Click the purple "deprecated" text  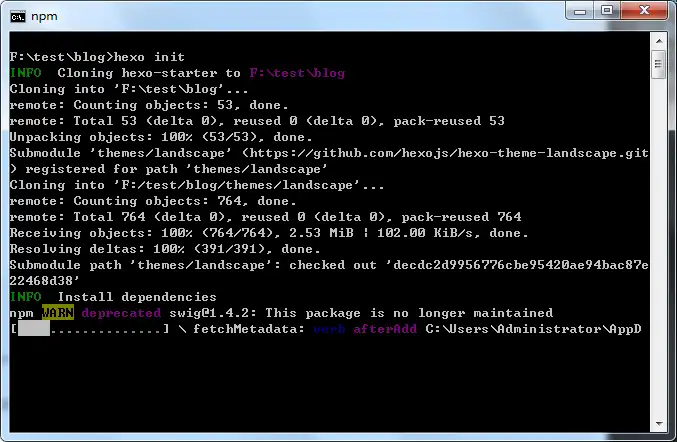[x=121, y=313]
